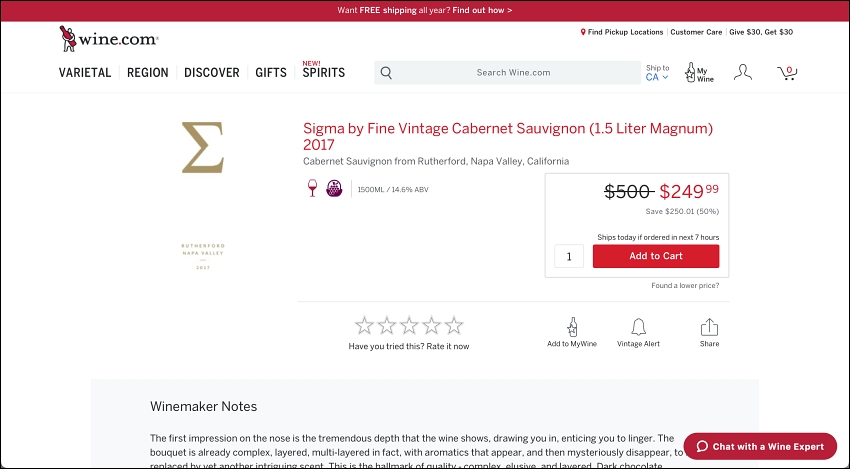Open the Ship to CA dropdown
Image resolution: width=850 pixels, height=469 pixels.
[x=657, y=73]
